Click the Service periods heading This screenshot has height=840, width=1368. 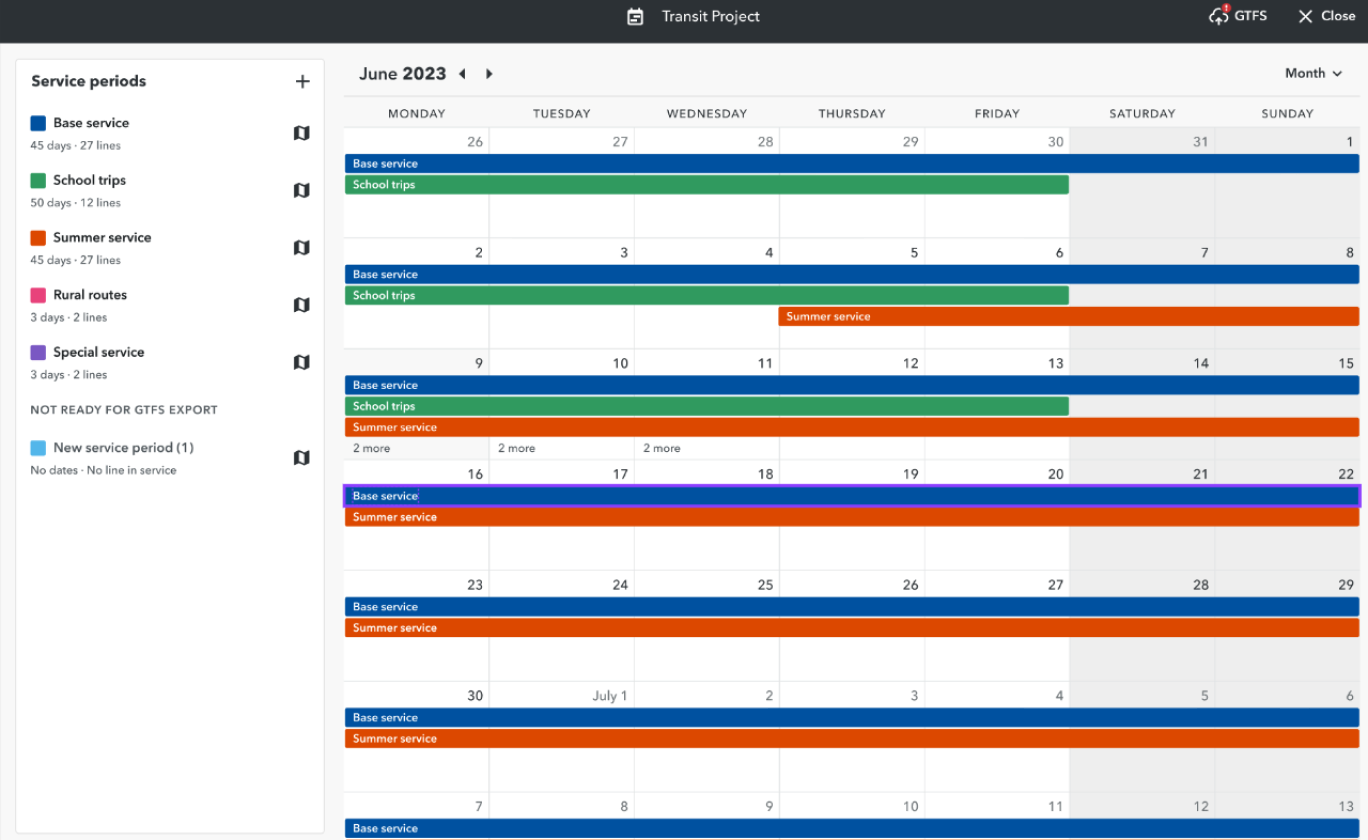pos(89,81)
